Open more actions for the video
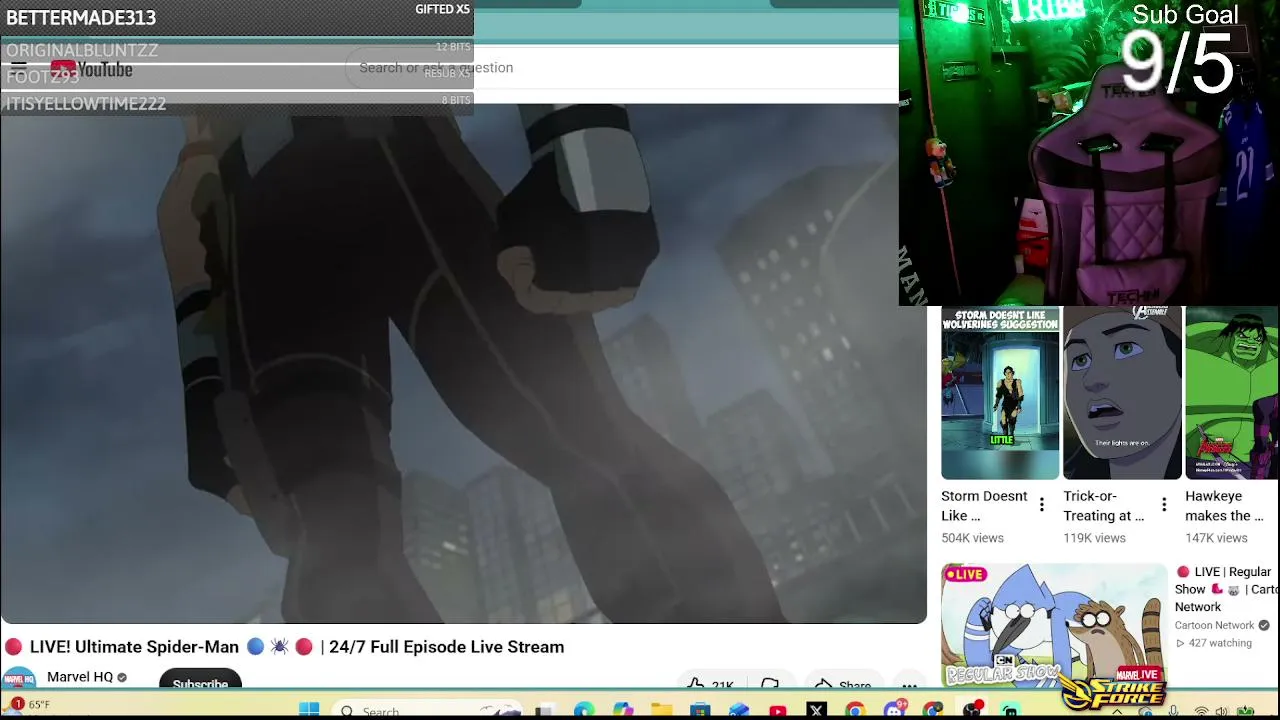This screenshot has height=720, width=1280. click(909, 684)
